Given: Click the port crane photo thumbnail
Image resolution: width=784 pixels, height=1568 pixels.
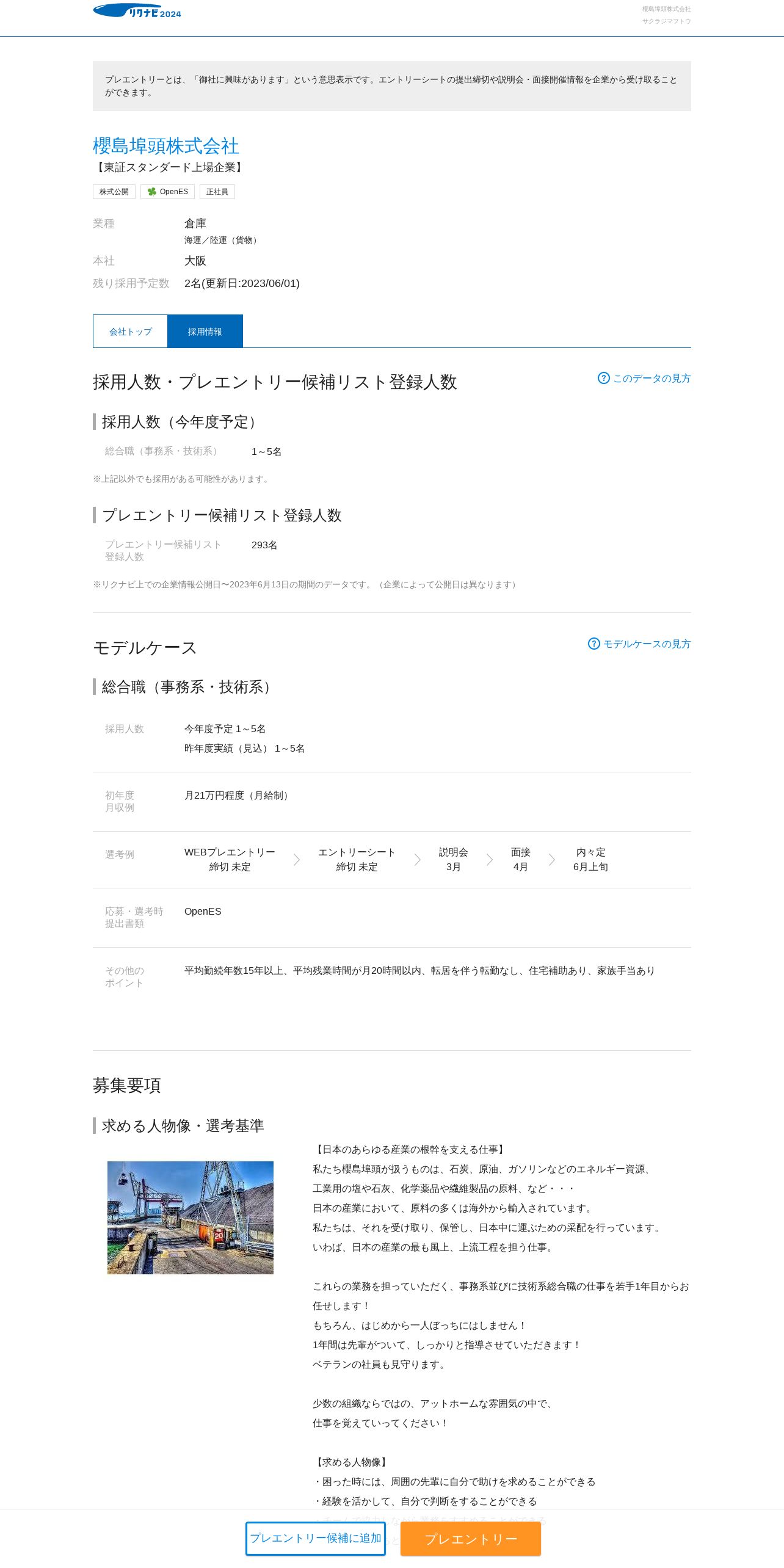Looking at the screenshot, I should pos(191,1218).
